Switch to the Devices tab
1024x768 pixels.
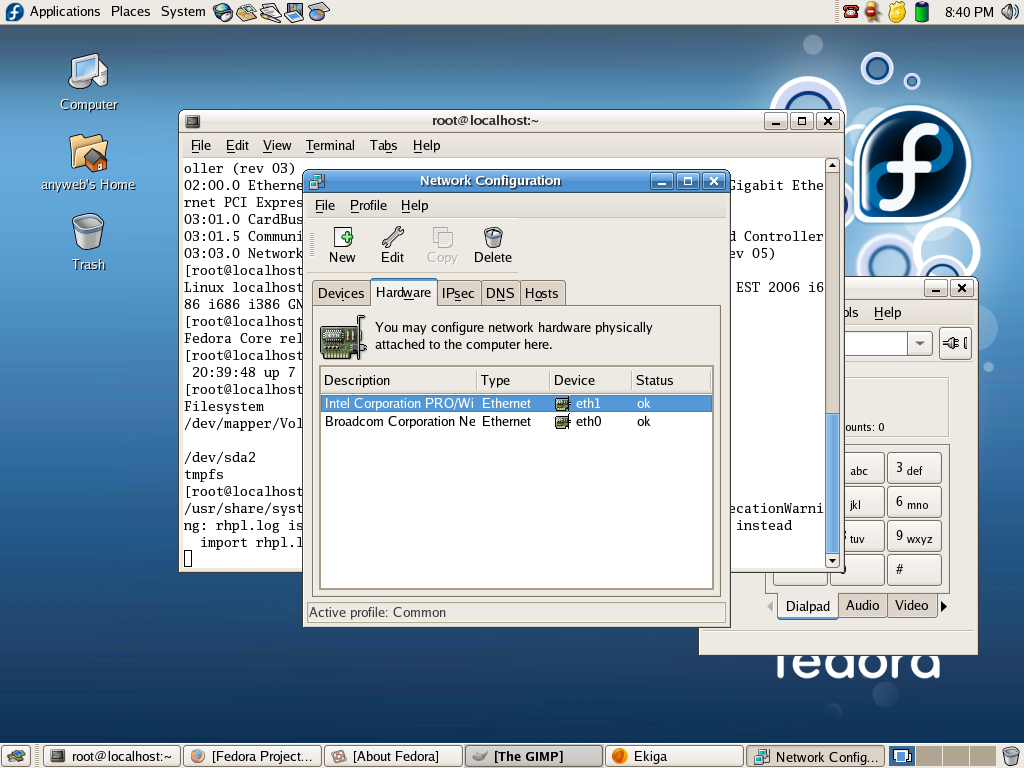341,294
